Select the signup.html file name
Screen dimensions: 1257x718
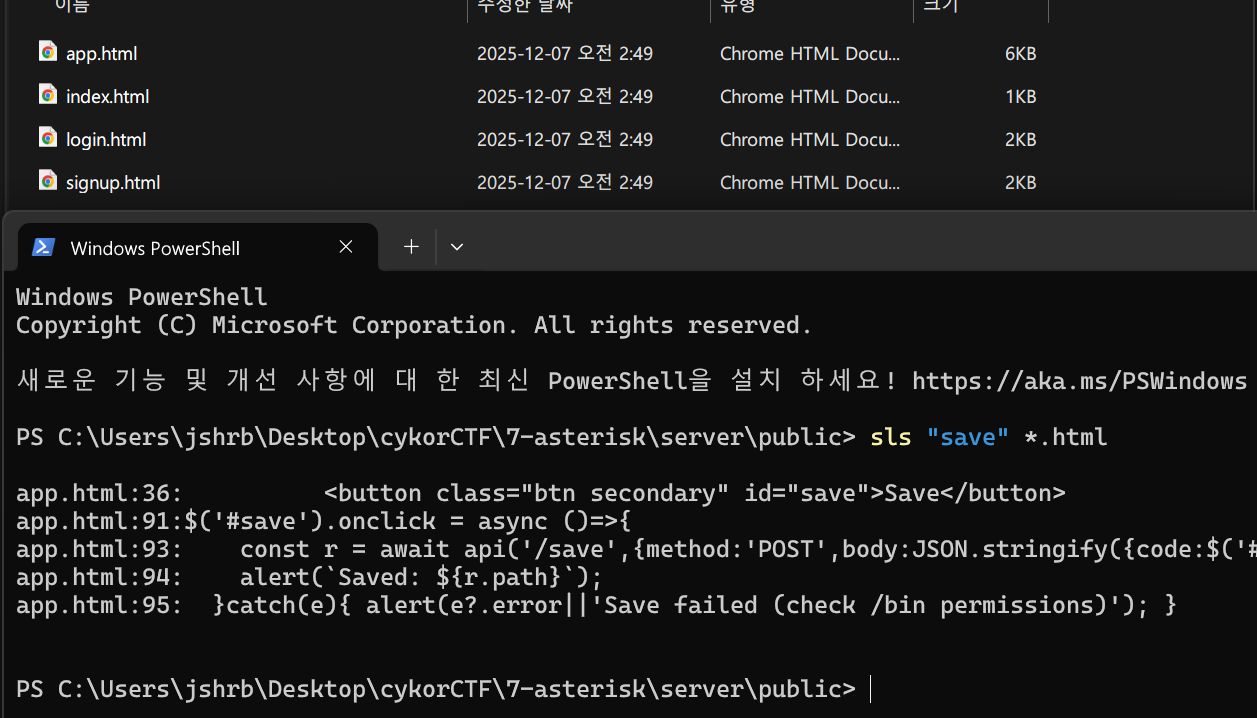113,183
